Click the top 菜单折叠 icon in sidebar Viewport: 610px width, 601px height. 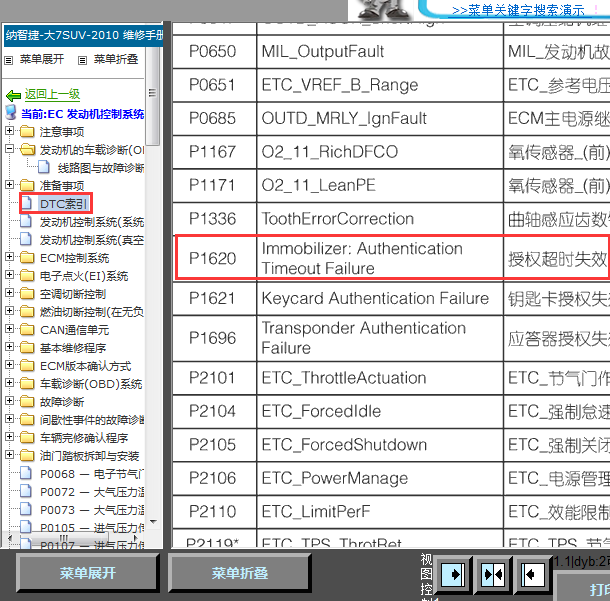point(82,60)
